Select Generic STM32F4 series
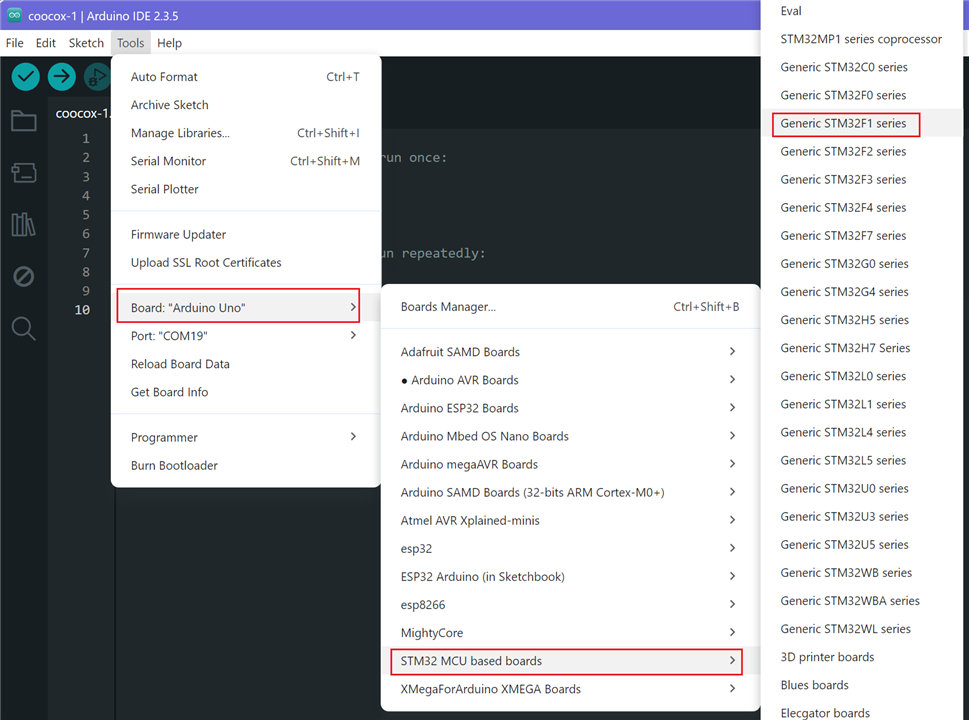The image size is (969, 720). (862, 208)
